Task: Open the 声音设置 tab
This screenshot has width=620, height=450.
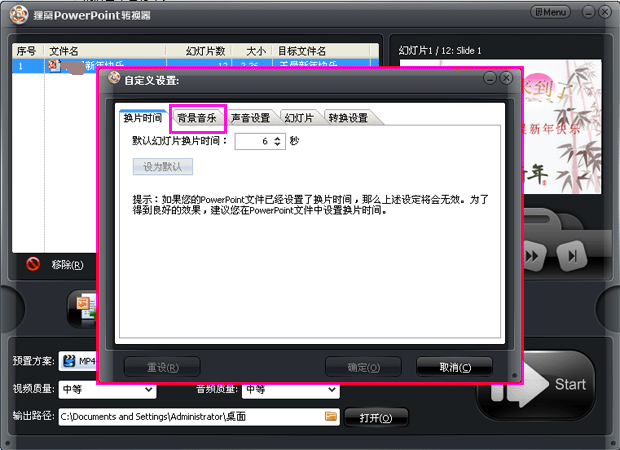Action: pyautogui.click(x=251, y=118)
